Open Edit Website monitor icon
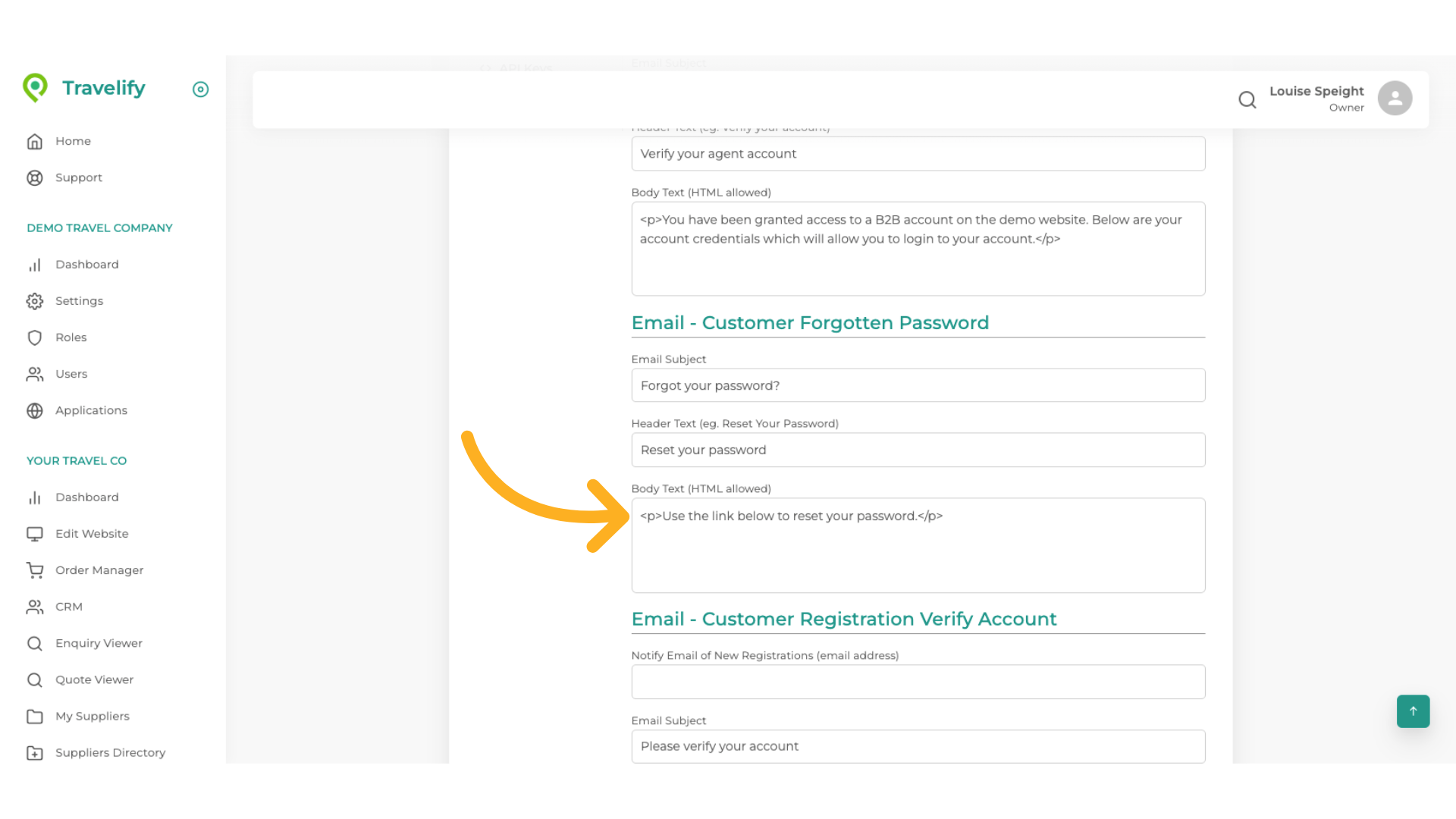1456x819 pixels. pyautogui.click(x=35, y=534)
